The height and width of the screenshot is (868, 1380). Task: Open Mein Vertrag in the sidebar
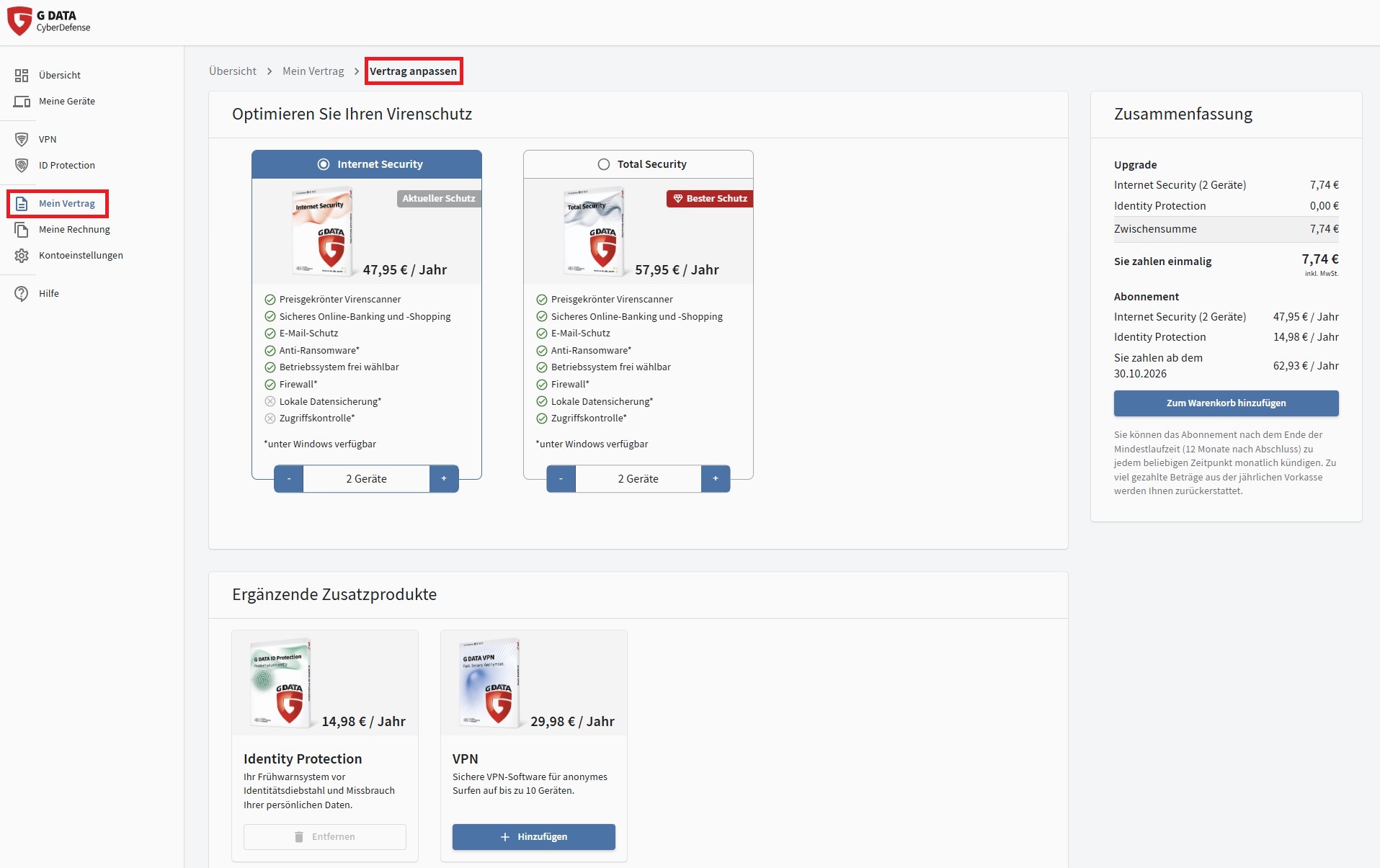click(66, 204)
